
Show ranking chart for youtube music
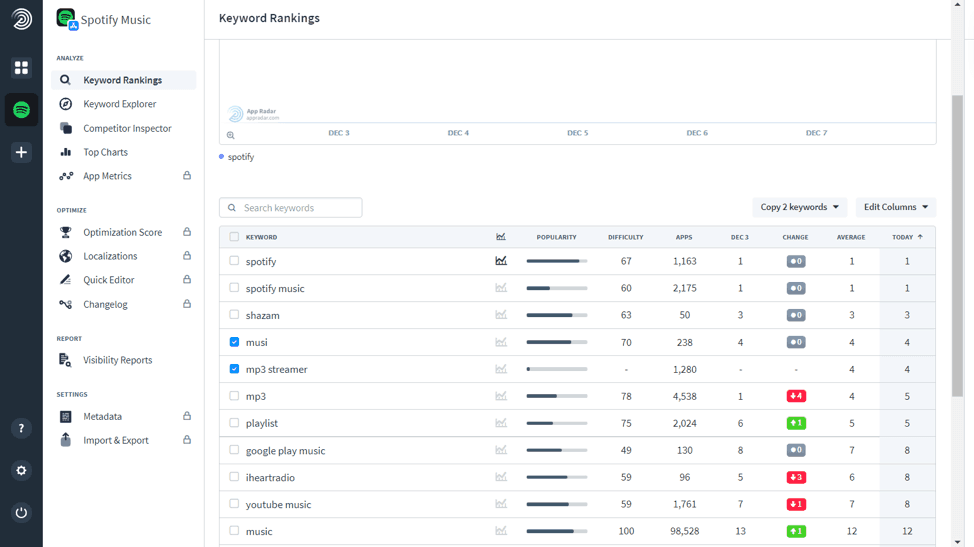click(501, 504)
